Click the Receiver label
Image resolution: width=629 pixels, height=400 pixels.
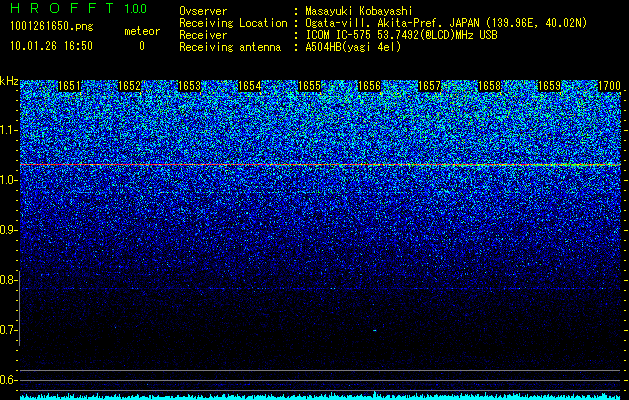(x=203, y=35)
